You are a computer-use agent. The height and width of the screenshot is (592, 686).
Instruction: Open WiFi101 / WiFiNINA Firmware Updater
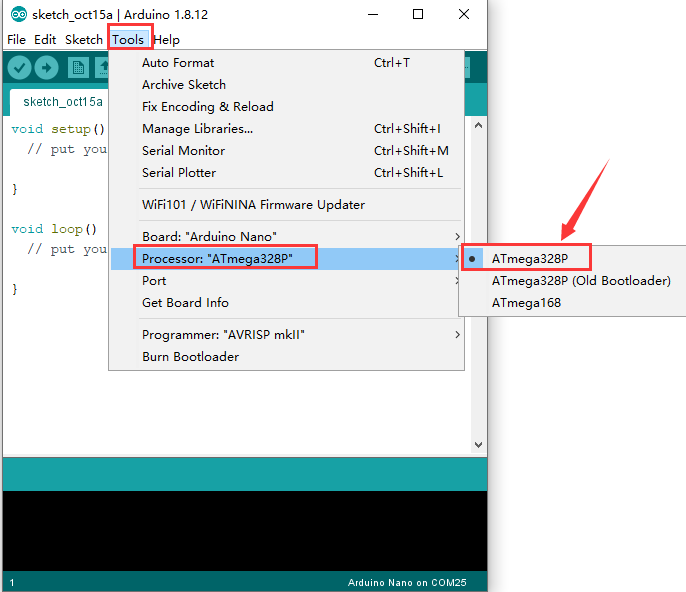[x=287, y=205]
